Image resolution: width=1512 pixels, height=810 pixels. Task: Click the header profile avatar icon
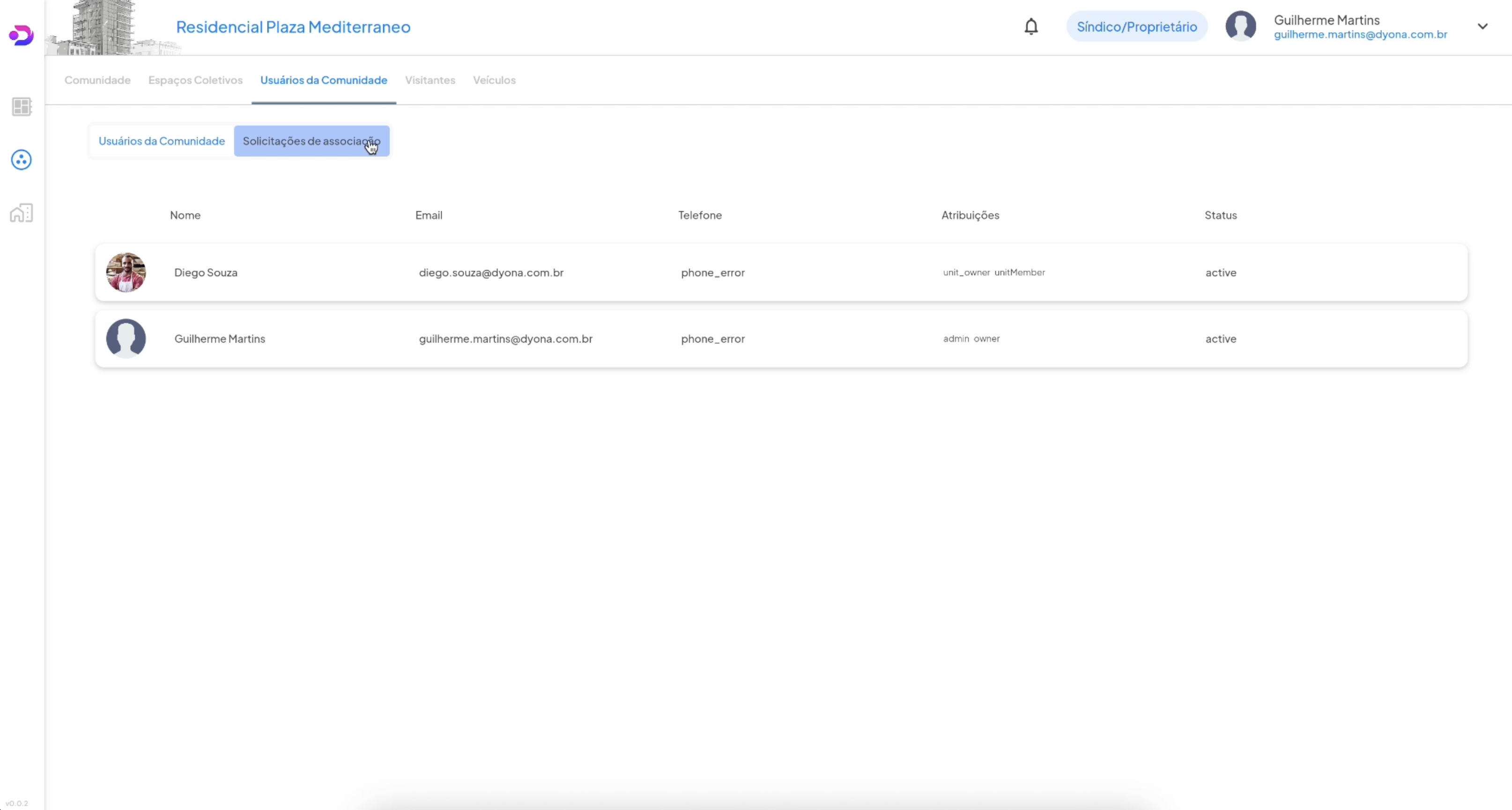pos(1240,26)
